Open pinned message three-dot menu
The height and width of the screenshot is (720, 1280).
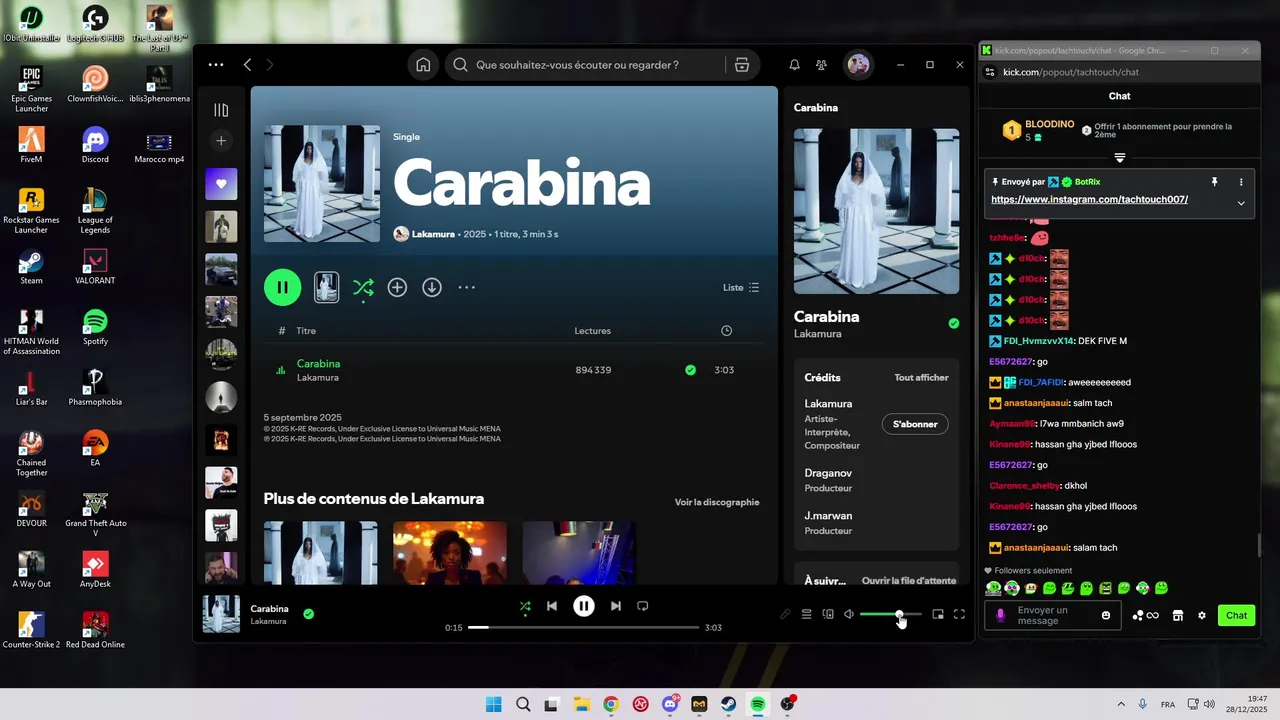click(1241, 182)
